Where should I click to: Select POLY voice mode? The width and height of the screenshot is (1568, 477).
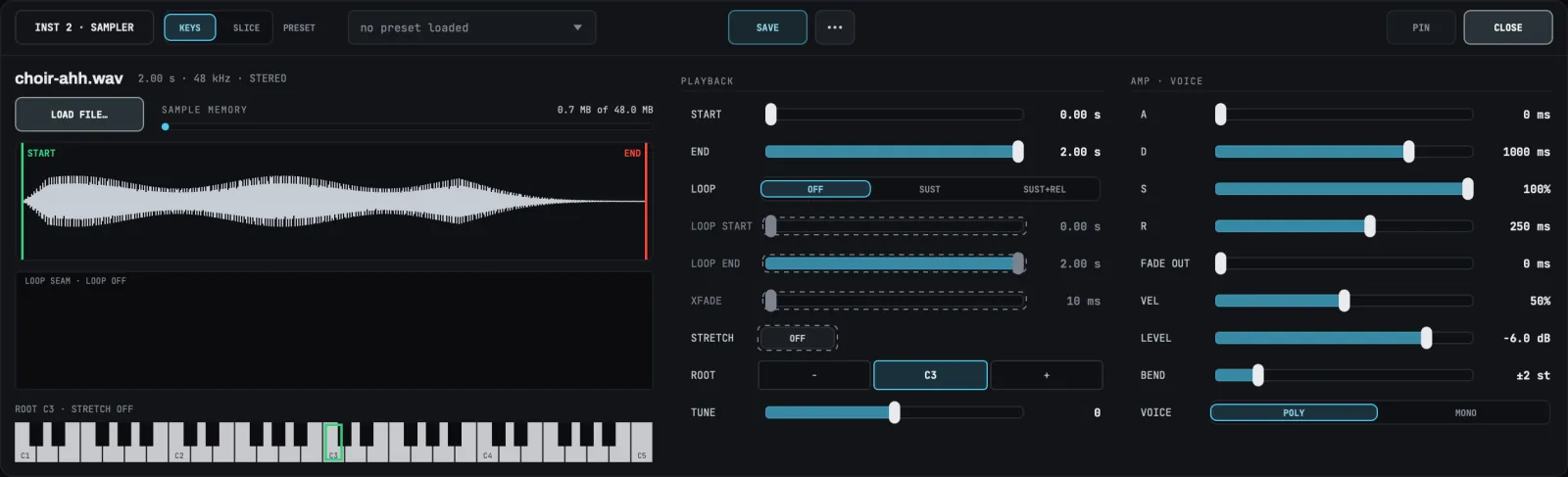(x=1294, y=412)
